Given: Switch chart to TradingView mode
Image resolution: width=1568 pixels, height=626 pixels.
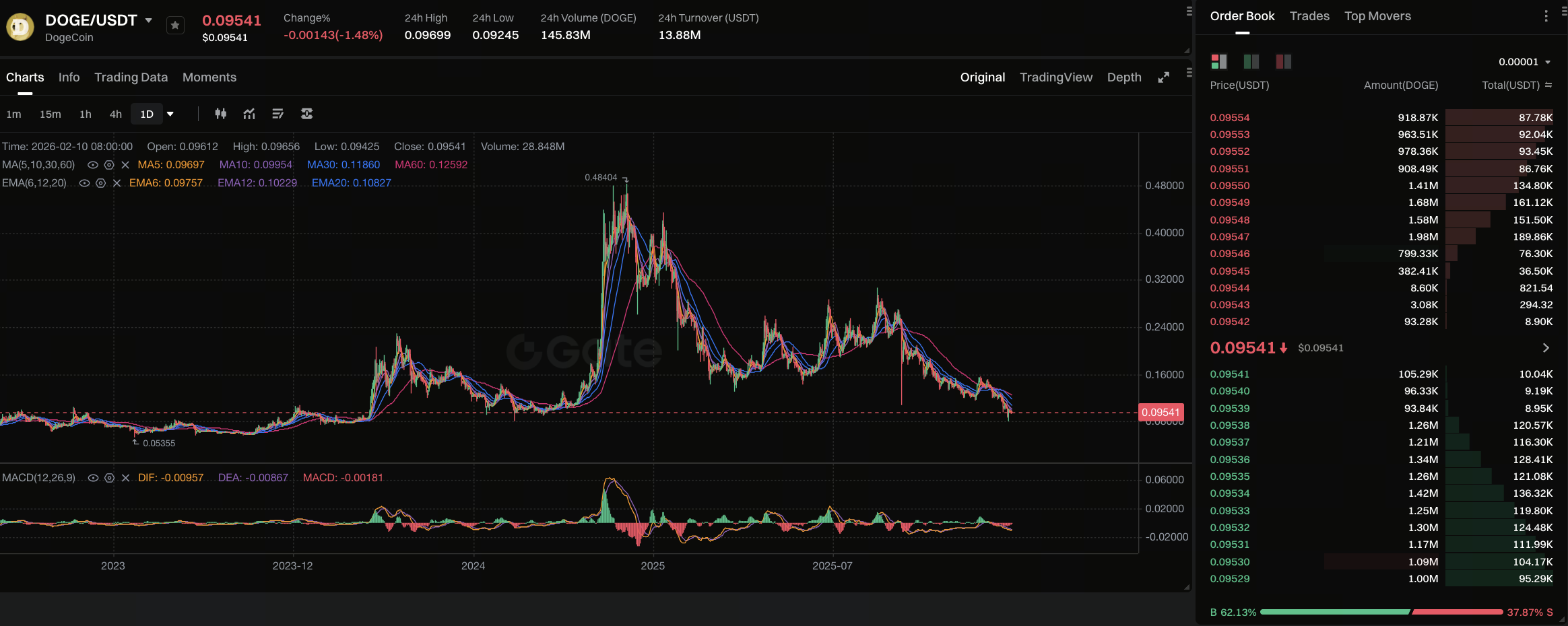Looking at the screenshot, I should pyautogui.click(x=1055, y=77).
